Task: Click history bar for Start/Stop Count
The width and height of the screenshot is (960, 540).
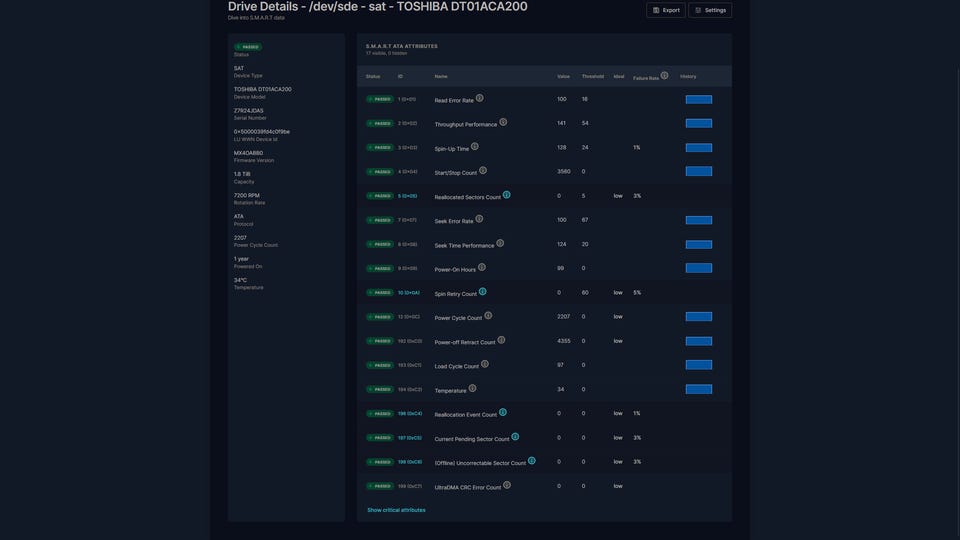Action: pyautogui.click(x=699, y=171)
